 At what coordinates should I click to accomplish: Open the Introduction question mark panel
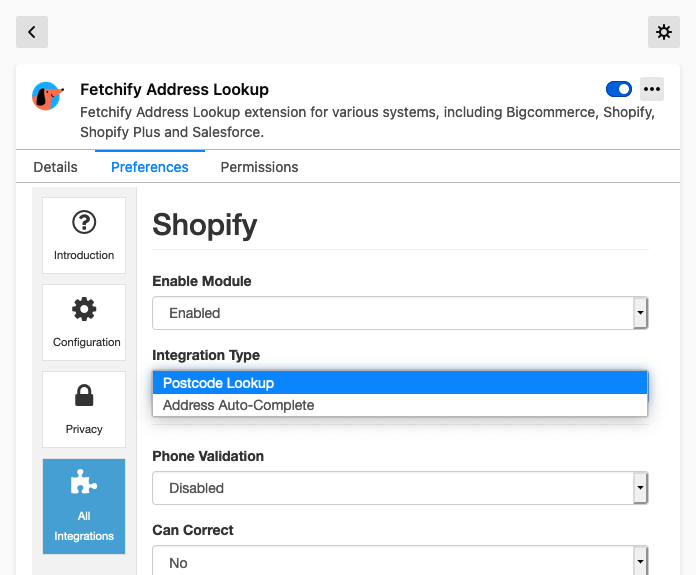84,235
